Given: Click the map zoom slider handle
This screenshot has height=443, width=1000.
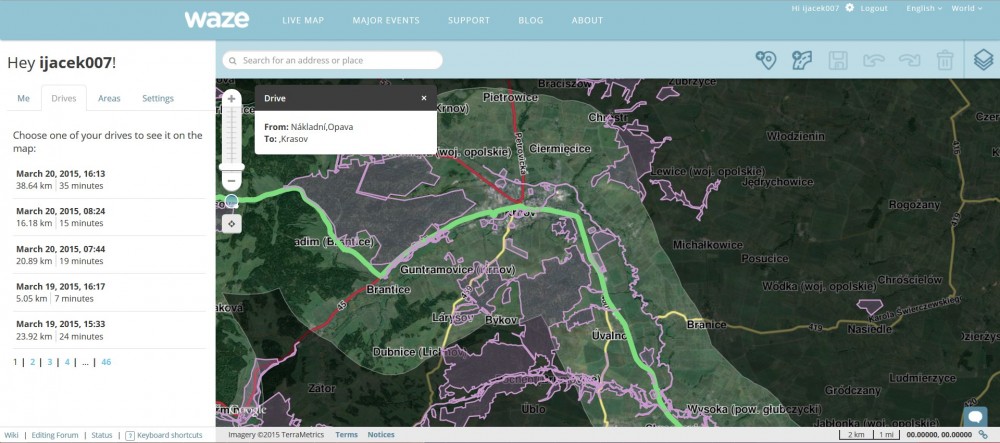Looking at the screenshot, I should click(x=231, y=166).
